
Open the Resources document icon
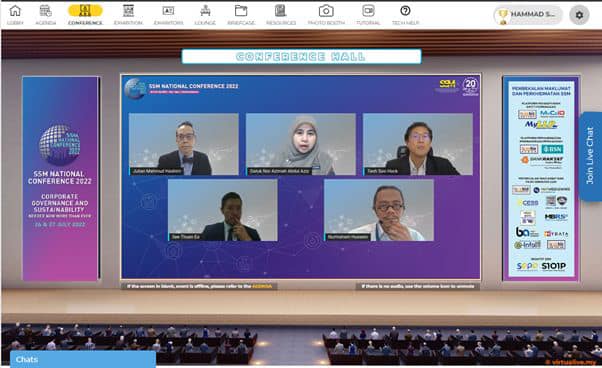pyautogui.click(x=281, y=11)
